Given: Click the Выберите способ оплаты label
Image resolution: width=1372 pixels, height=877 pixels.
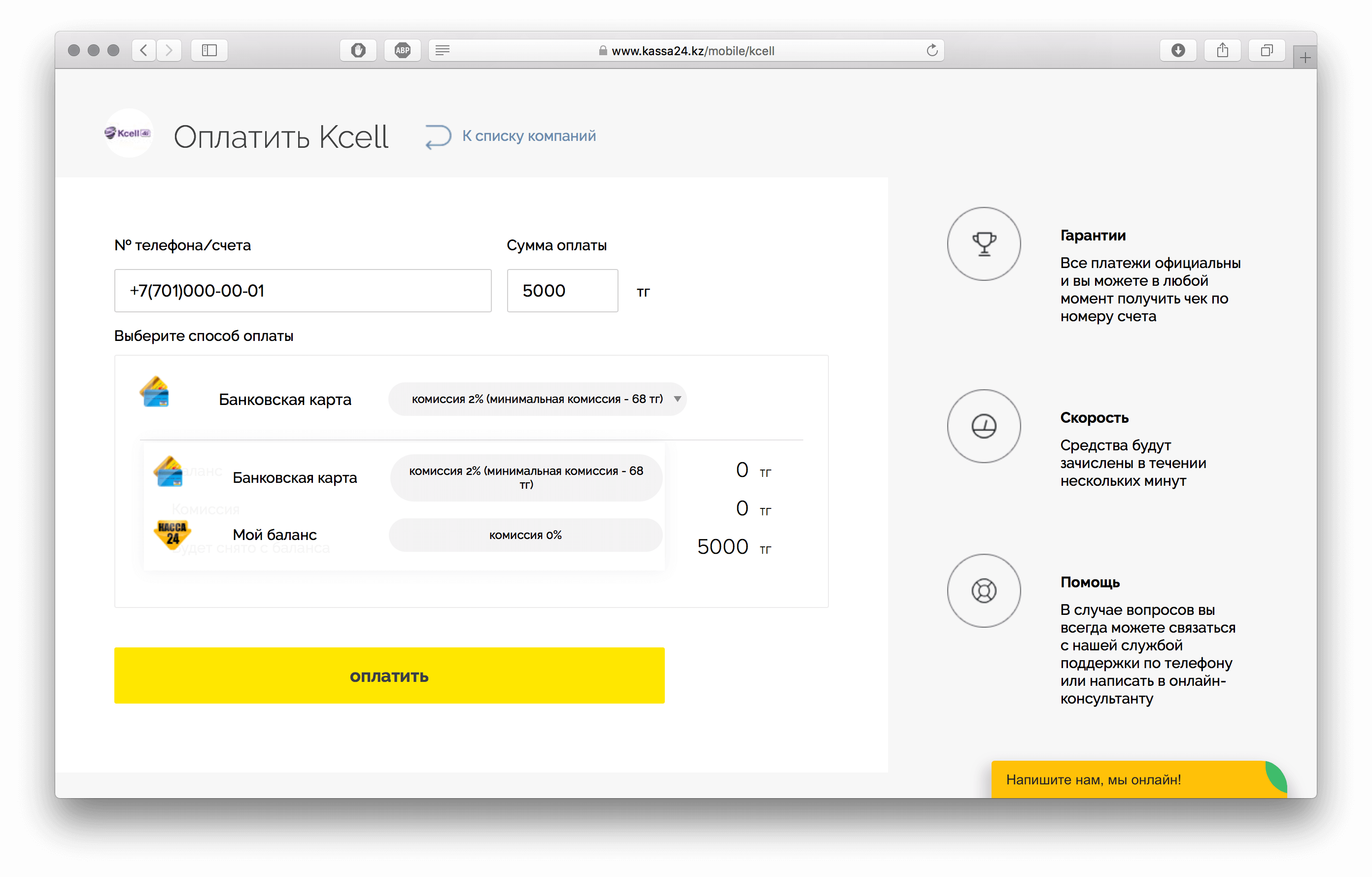Looking at the screenshot, I should pyautogui.click(x=204, y=336).
